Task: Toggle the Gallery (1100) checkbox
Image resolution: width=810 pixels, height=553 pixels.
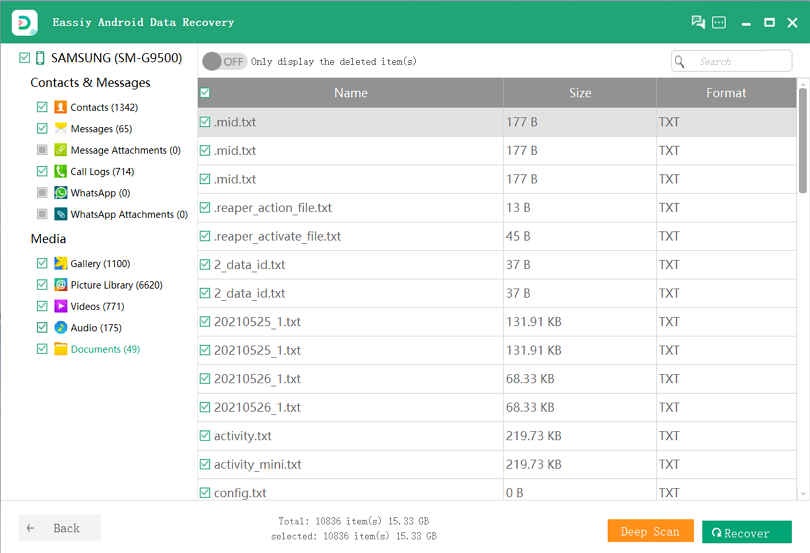Action: point(42,264)
